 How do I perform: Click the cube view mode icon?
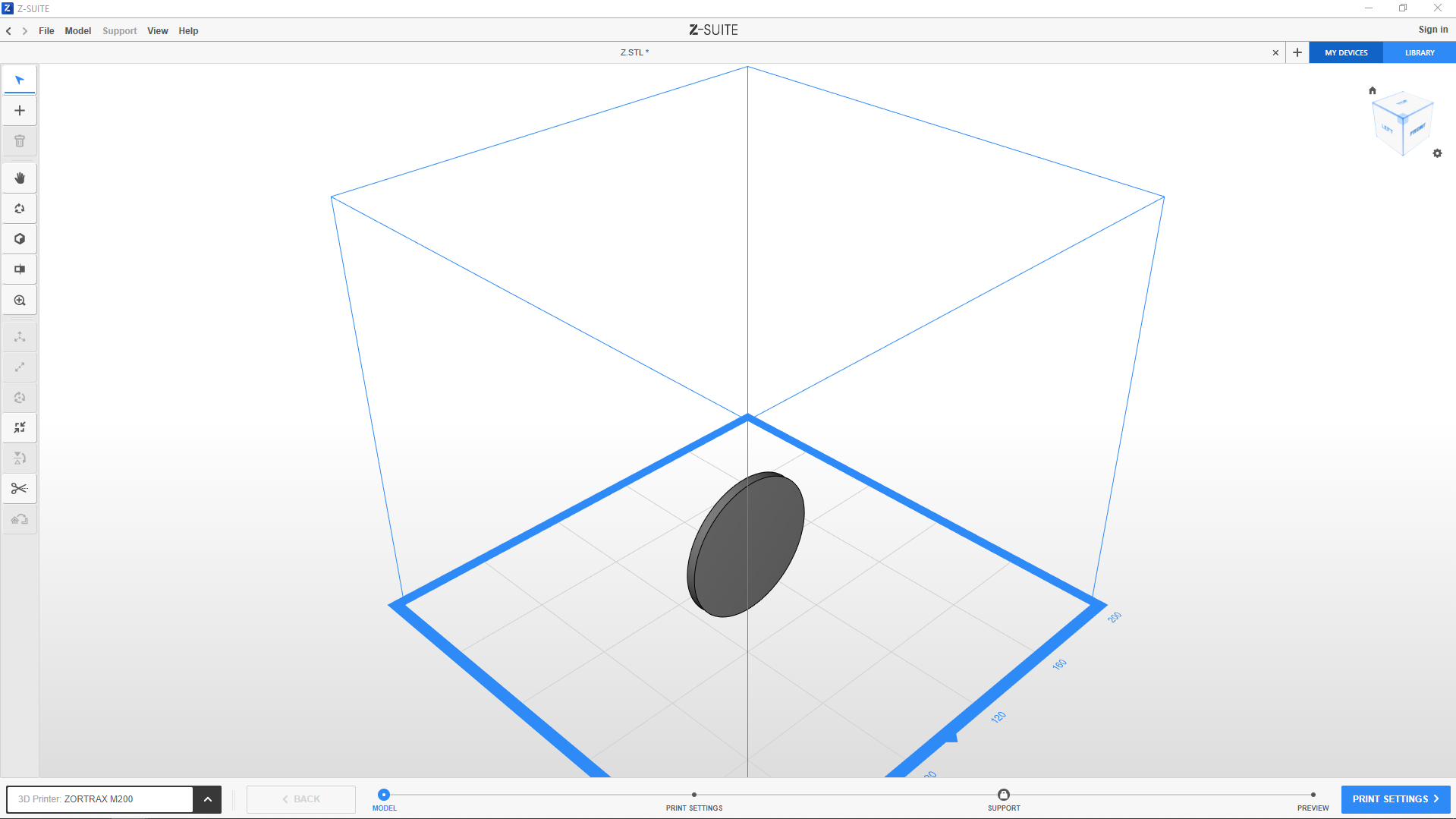pyautogui.click(x=20, y=239)
